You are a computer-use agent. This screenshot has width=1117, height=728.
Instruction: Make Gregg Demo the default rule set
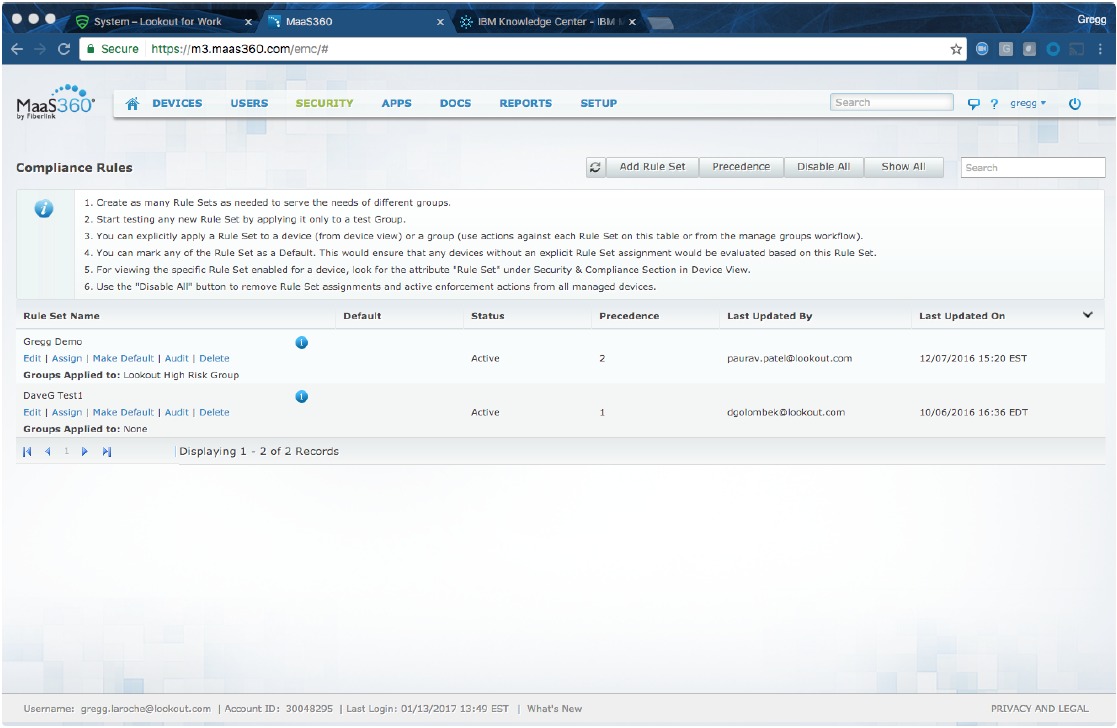point(123,358)
